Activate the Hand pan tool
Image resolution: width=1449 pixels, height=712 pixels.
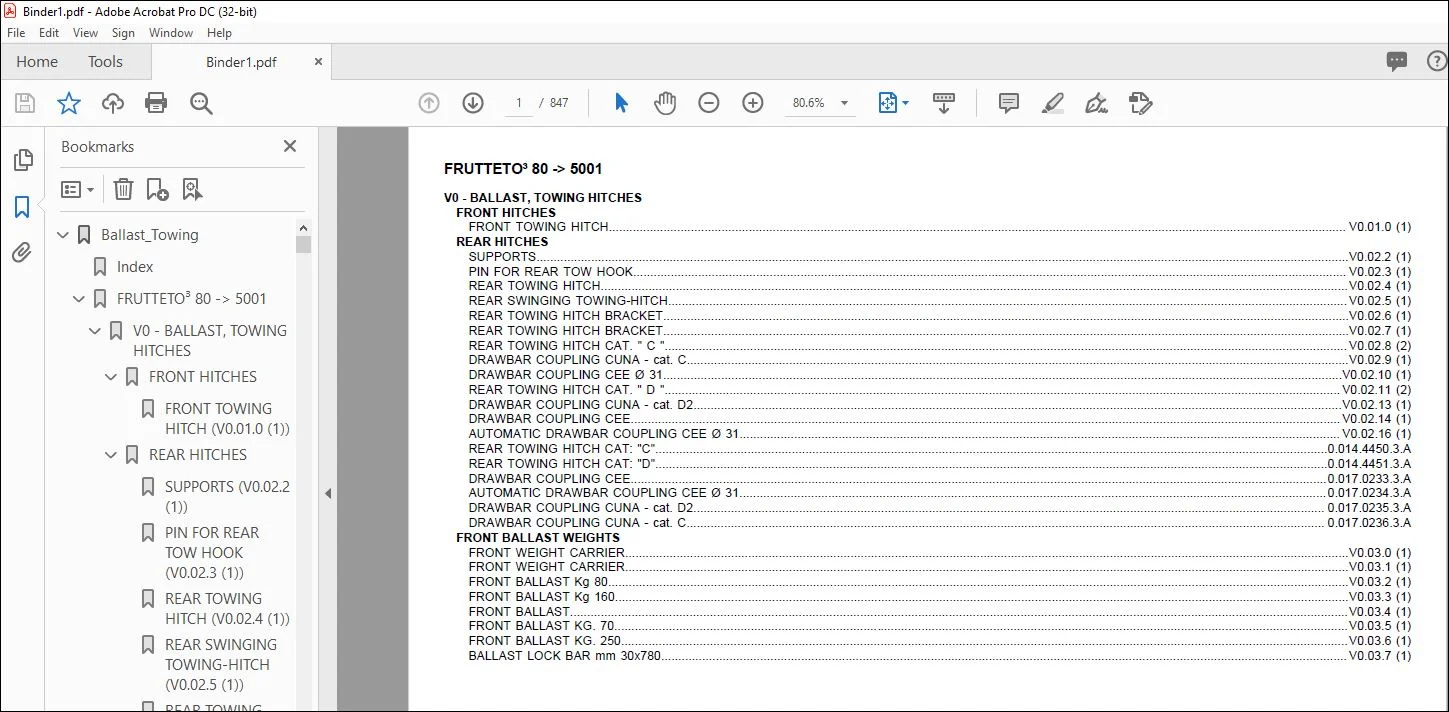(x=665, y=103)
